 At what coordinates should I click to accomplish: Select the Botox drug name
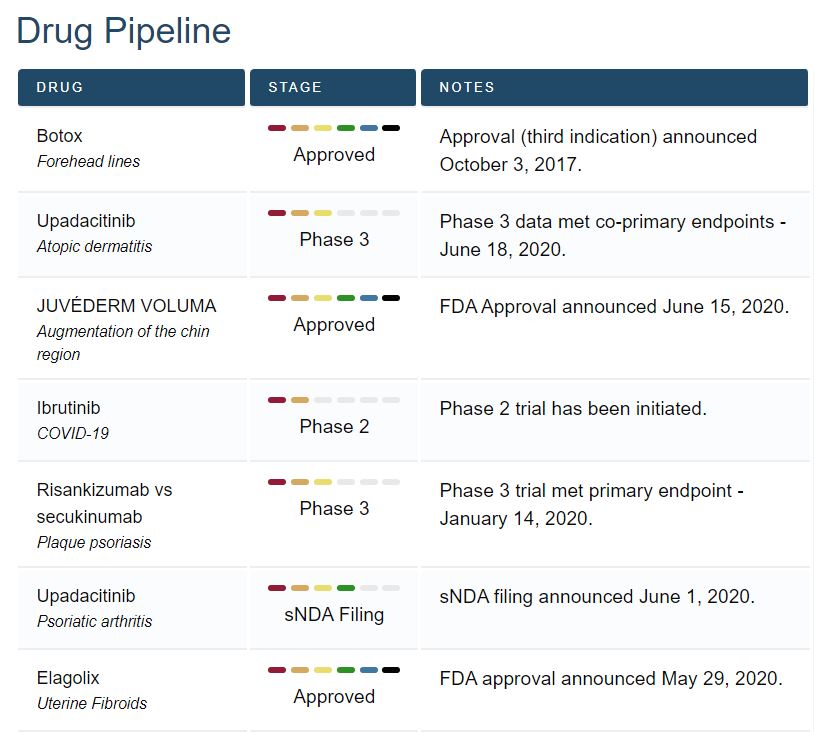60,136
